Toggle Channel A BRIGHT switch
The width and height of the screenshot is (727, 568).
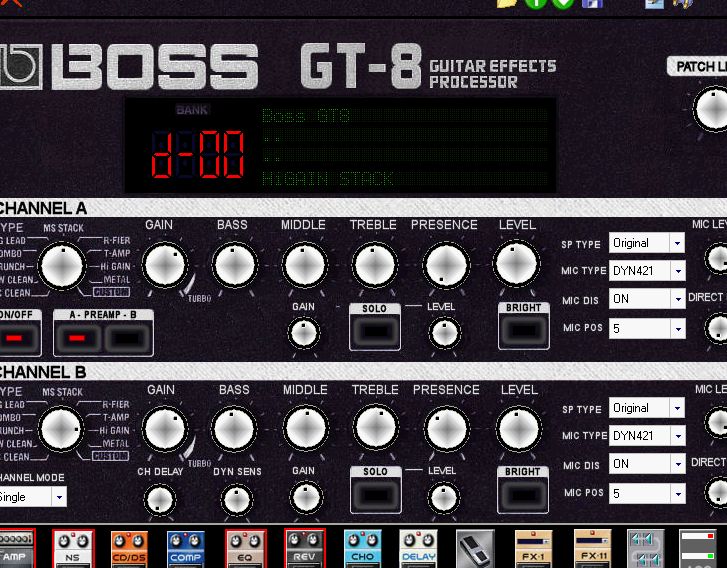pos(523,331)
